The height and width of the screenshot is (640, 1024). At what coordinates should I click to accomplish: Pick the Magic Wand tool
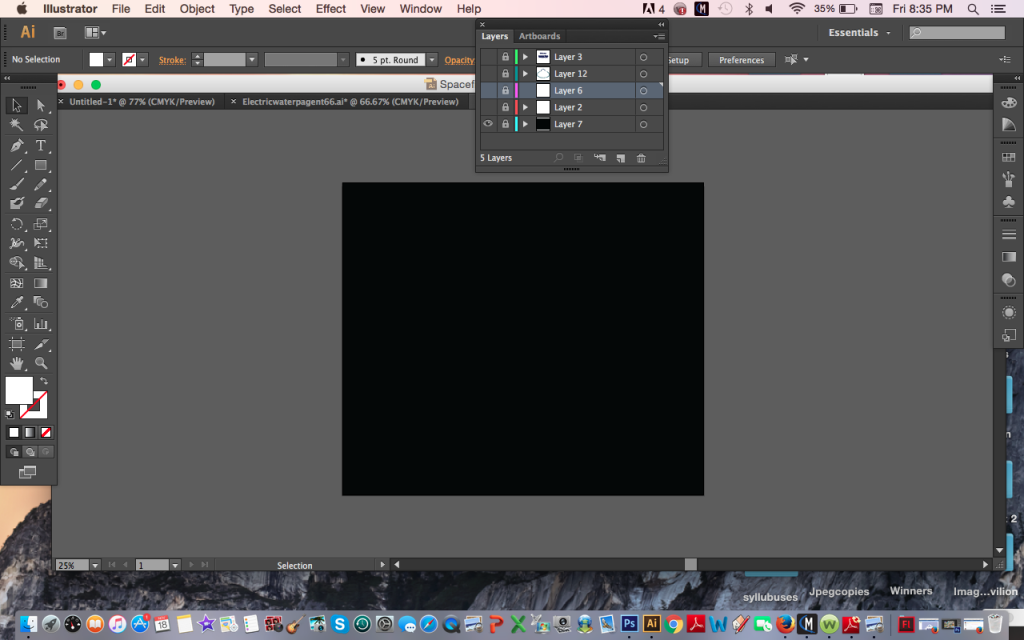17,126
